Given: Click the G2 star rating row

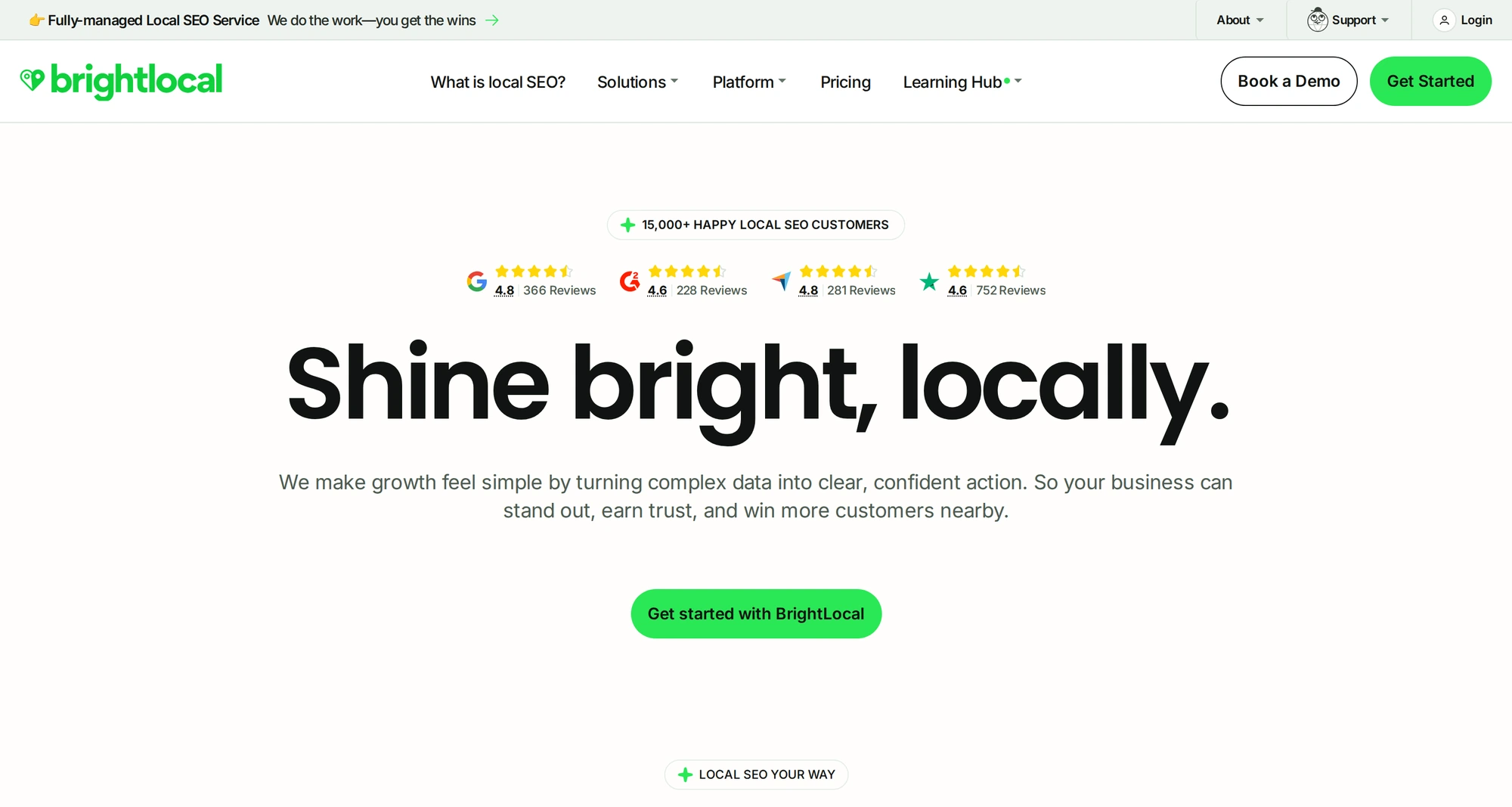Looking at the screenshot, I should (687, 272).
